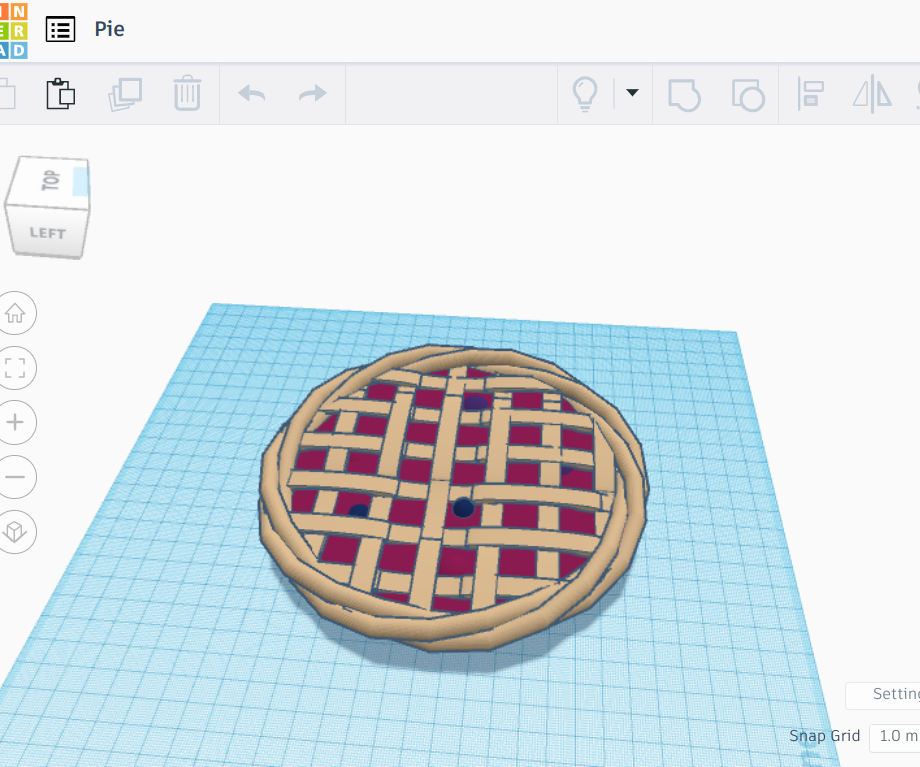Open the Settings panel
The width and height of the screenshot is (920, 767).
(893, 695)
